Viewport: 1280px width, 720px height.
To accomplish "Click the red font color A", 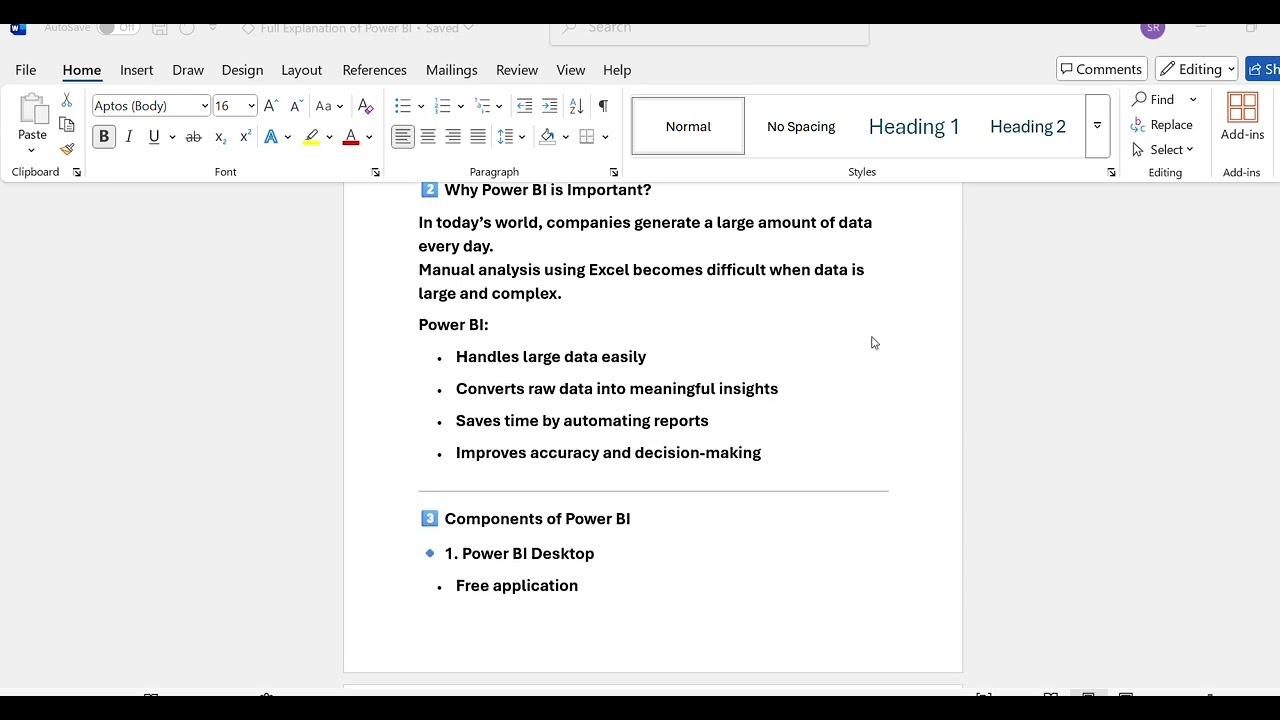I will tap(351, 137).
